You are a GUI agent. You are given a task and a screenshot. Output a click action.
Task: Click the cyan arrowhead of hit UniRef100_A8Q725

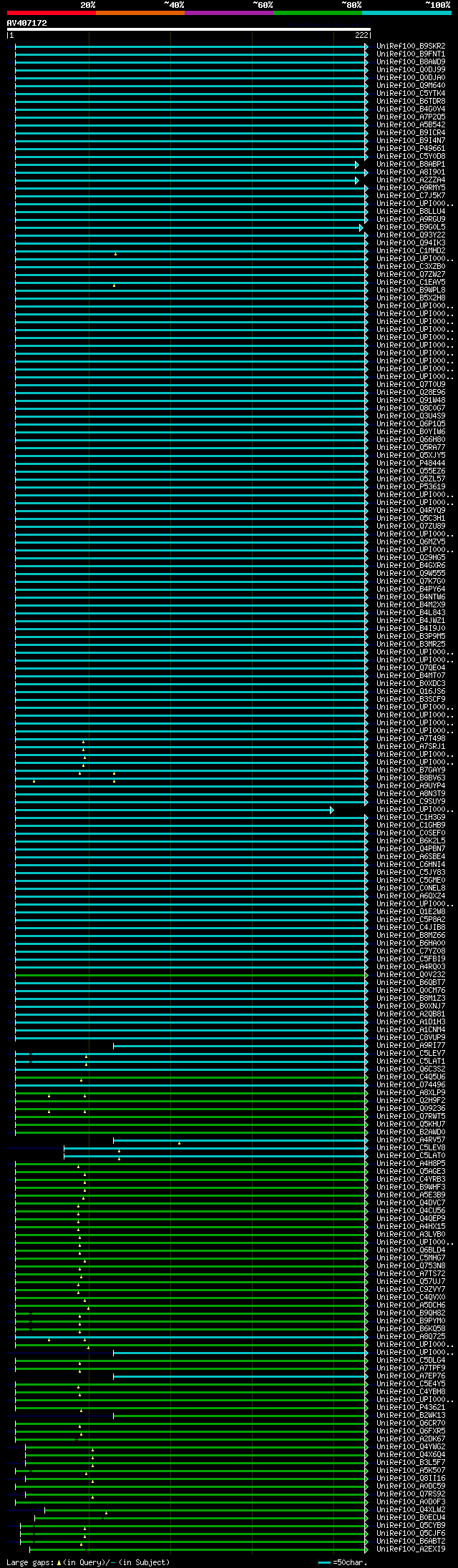pos(366,1337)
